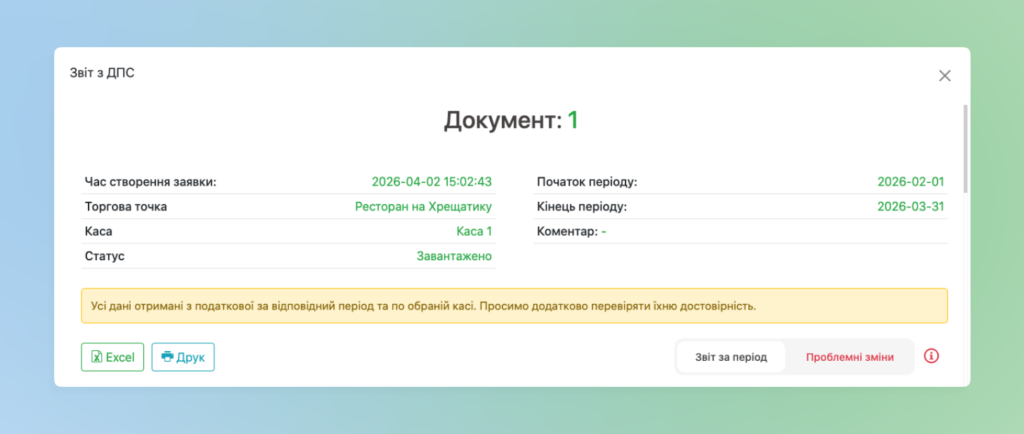Viewport: 1024px width, 434px height.
Task: Click the Початок періоду label
Action: [x=586, y=182]
